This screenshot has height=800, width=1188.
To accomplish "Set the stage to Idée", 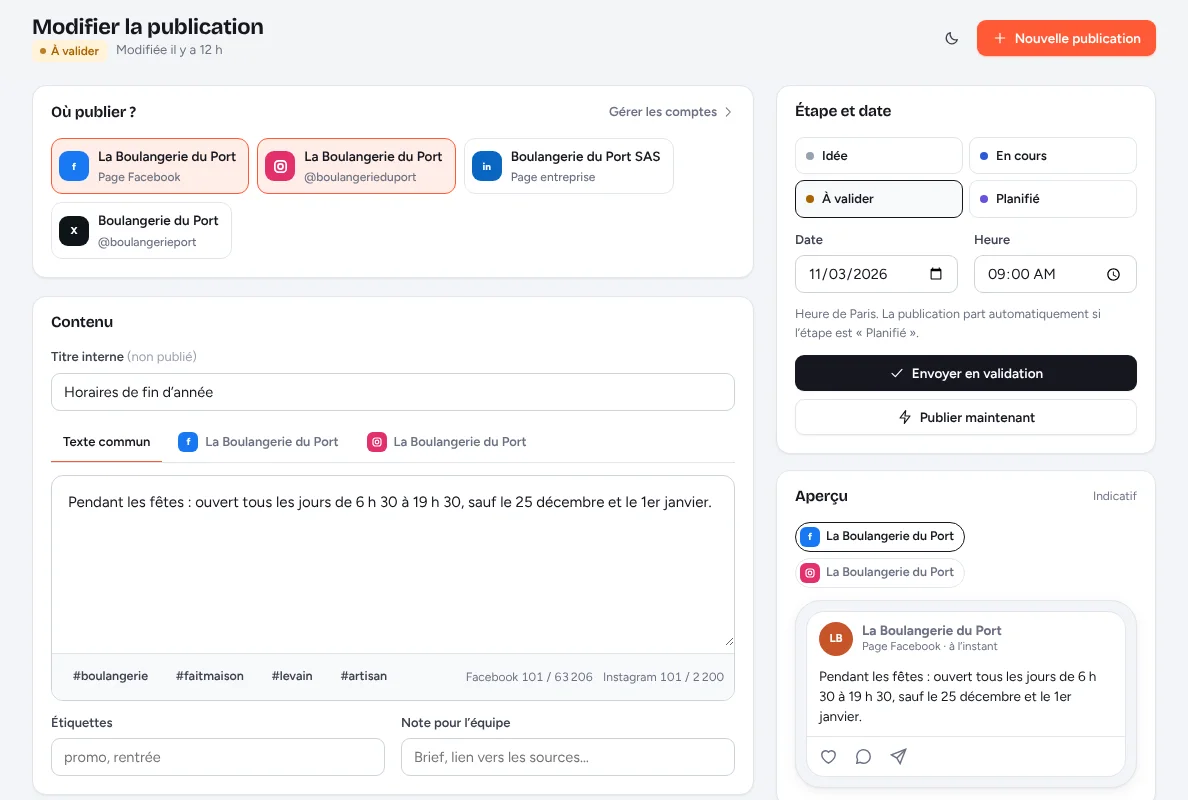I will (878, 155).
